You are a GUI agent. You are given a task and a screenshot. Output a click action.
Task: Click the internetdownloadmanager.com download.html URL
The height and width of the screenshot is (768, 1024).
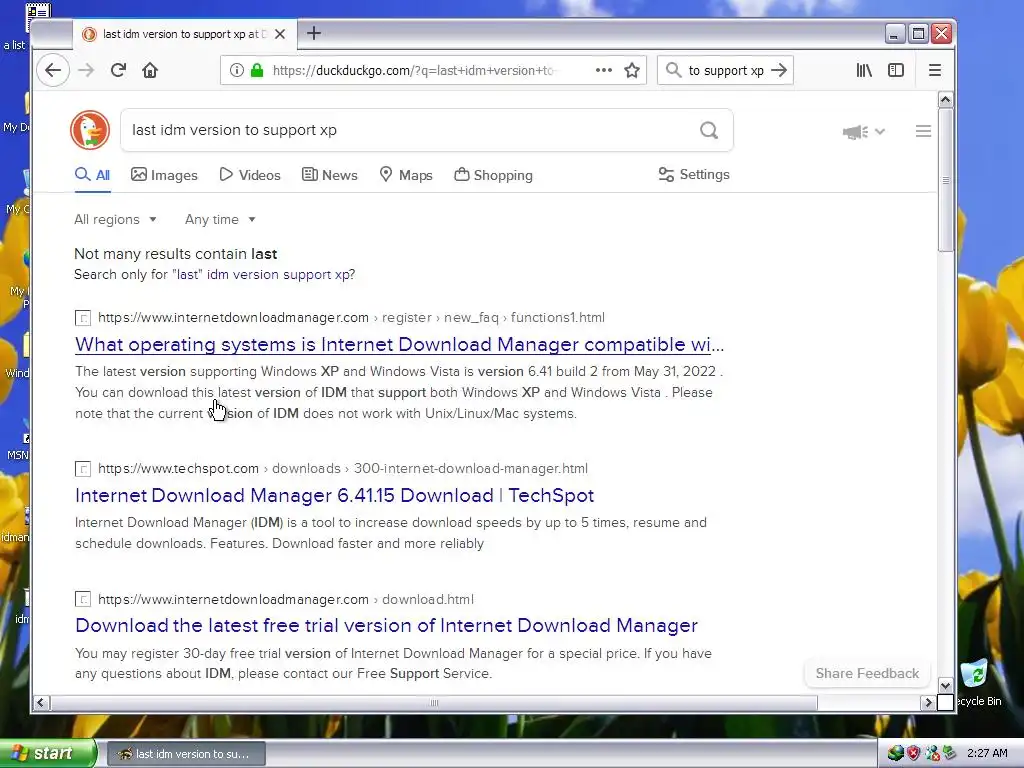pyautogui.click(x=286, y=599)
